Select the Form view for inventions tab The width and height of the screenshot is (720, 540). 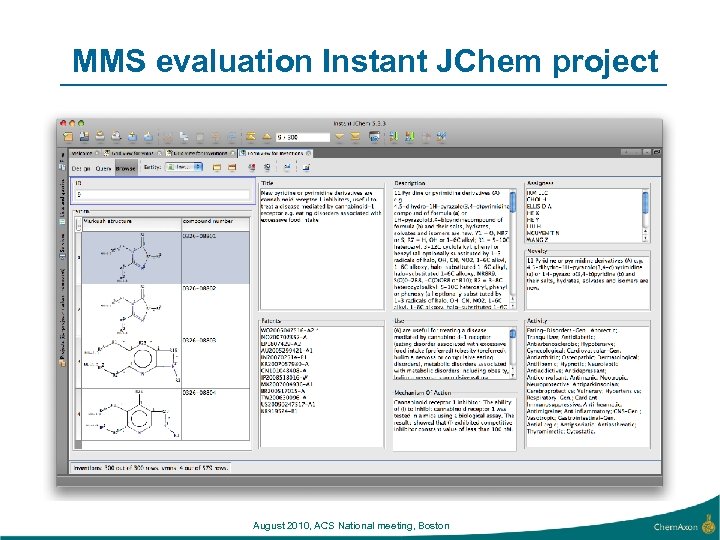pos(275,153)
